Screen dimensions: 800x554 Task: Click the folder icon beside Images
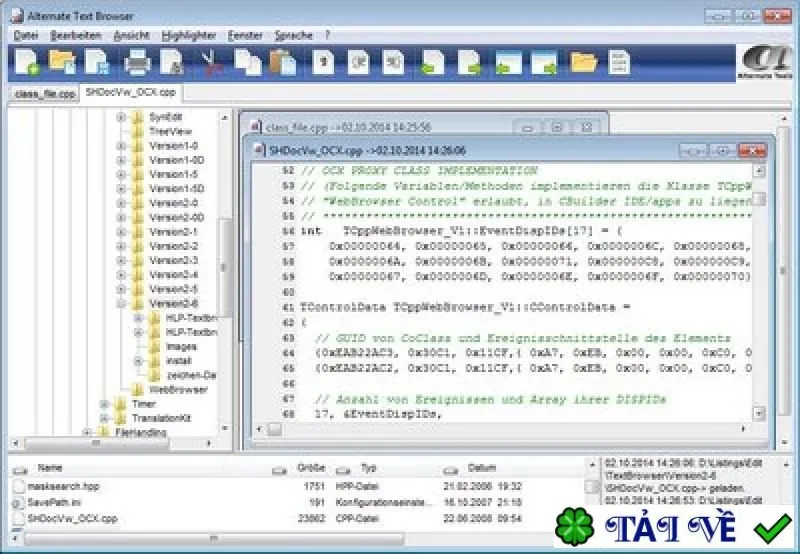point(154,347)
